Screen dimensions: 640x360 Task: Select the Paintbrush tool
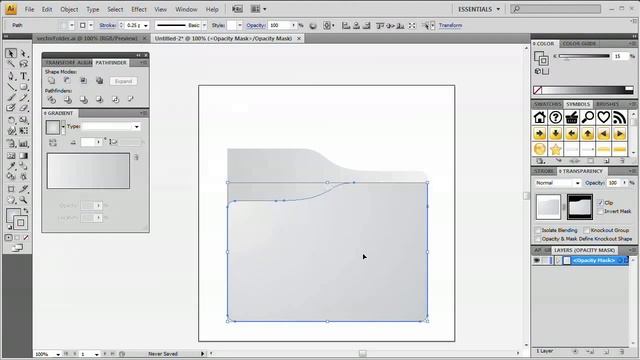click(x=11, y=98)
